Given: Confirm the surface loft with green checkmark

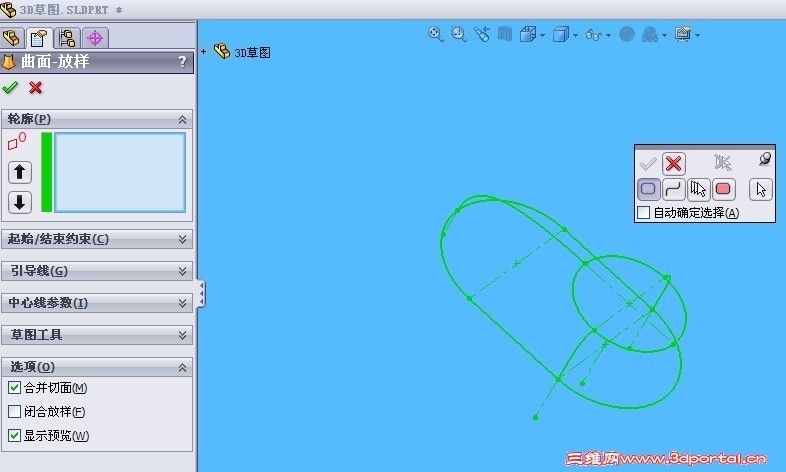Looking at the screenshot, I should tap(10, 88).
